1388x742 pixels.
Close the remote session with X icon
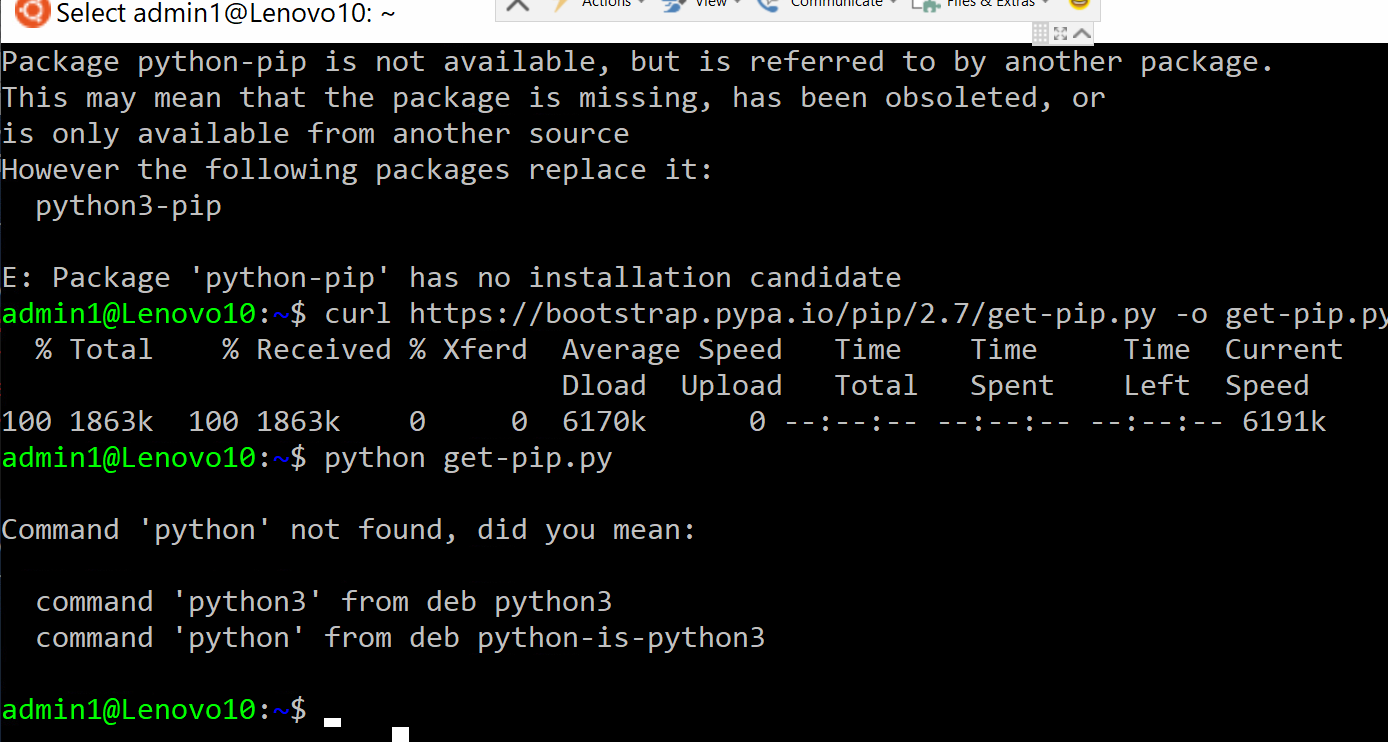point(517,5)
